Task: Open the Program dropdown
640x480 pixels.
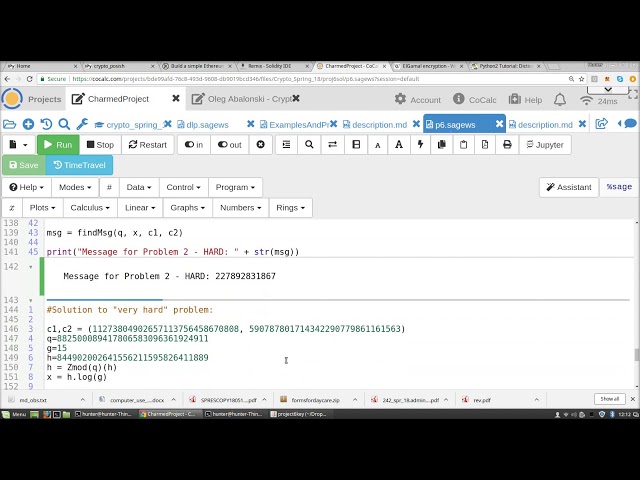Action: 235,187
